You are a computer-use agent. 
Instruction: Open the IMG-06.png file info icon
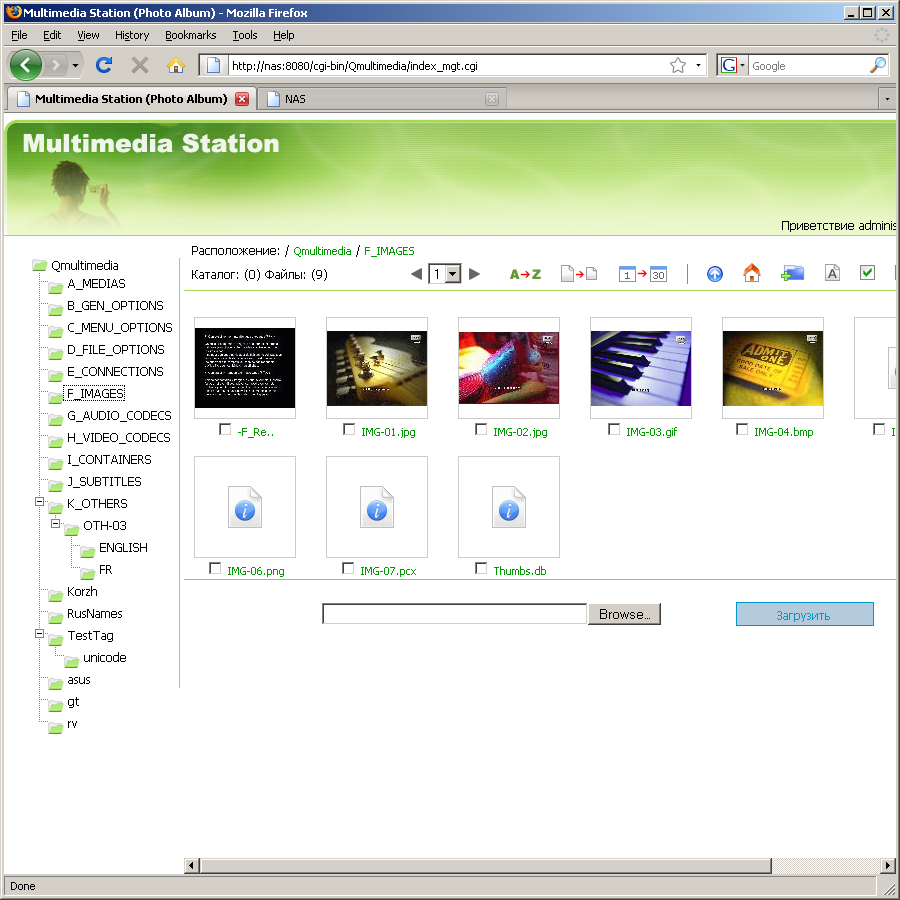click(x=245, y=507)
